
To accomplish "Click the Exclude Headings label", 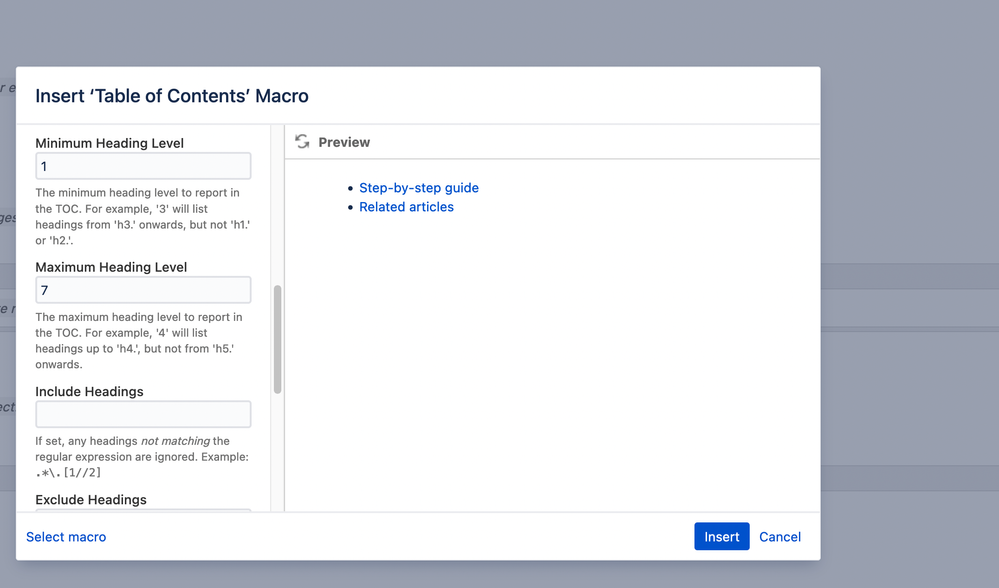I will [91, 499].
